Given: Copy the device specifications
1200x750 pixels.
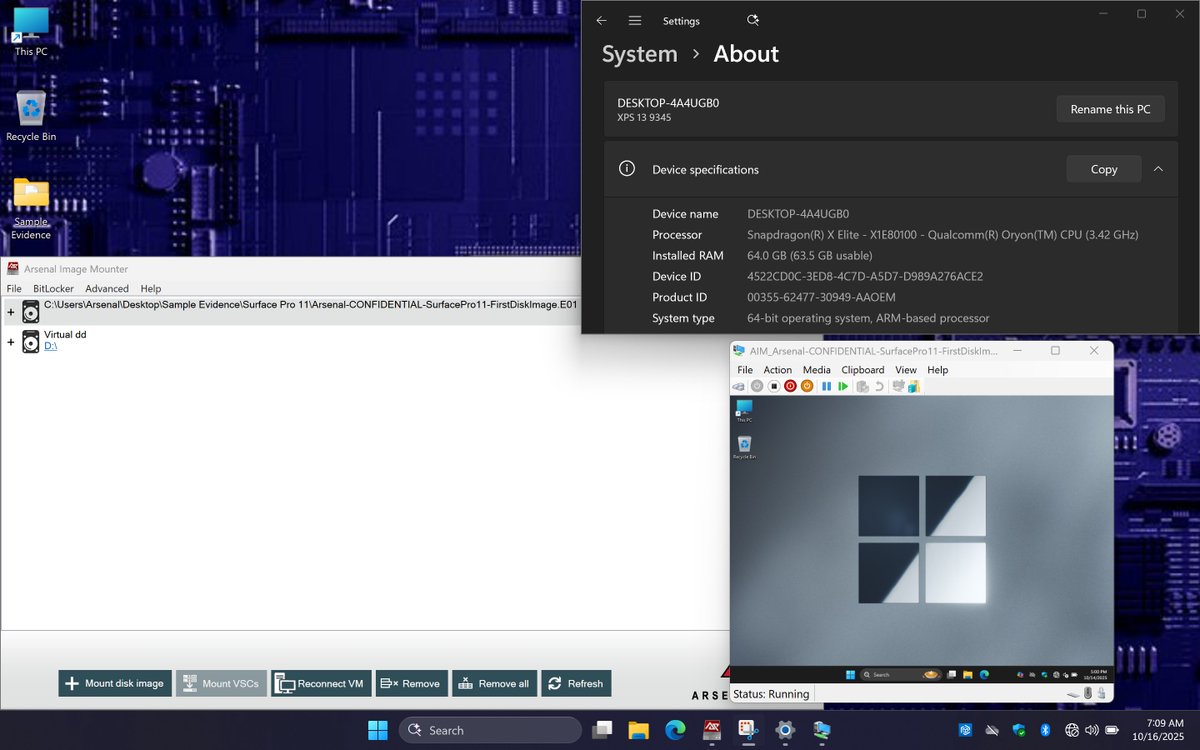Looking at the screenshot, I should click(1104, 169).
